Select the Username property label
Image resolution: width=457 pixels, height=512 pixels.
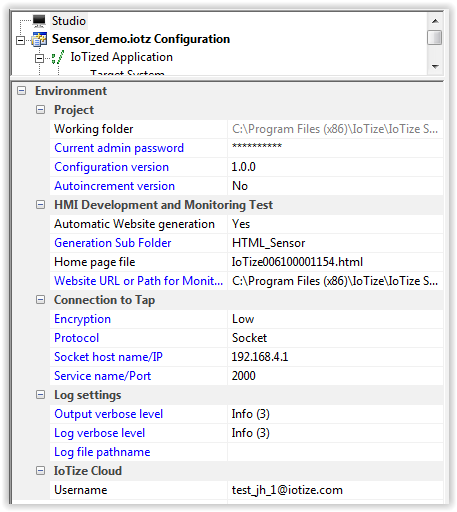[x=81, y=490]
